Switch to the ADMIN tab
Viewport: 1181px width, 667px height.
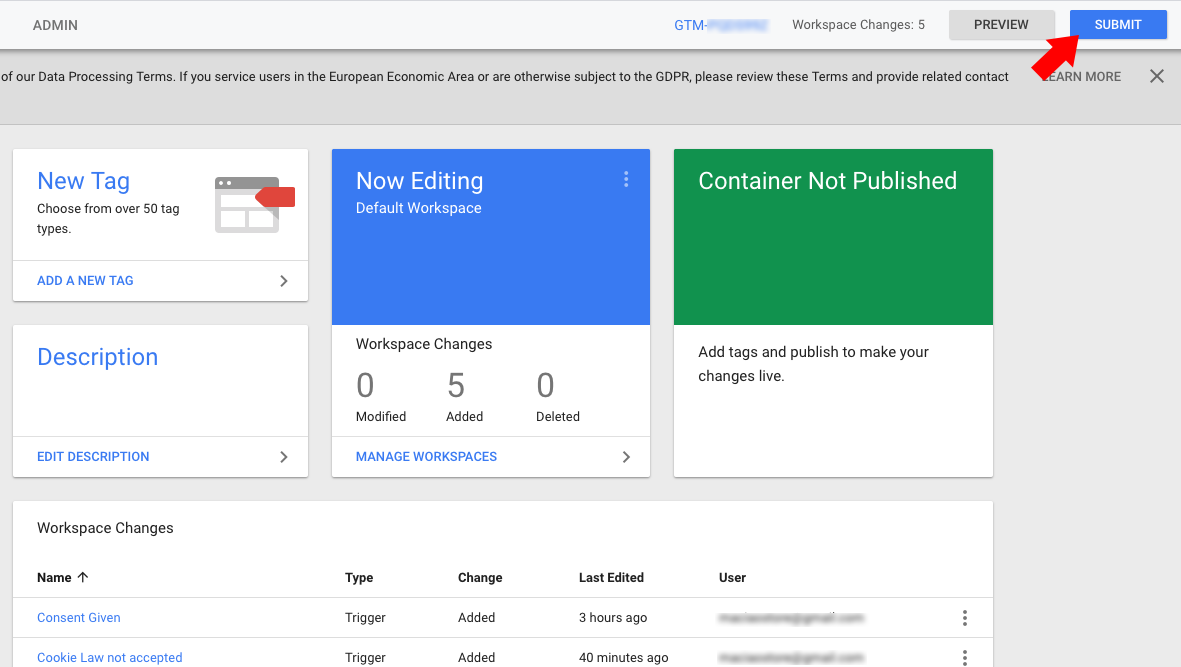pos(55,24)
